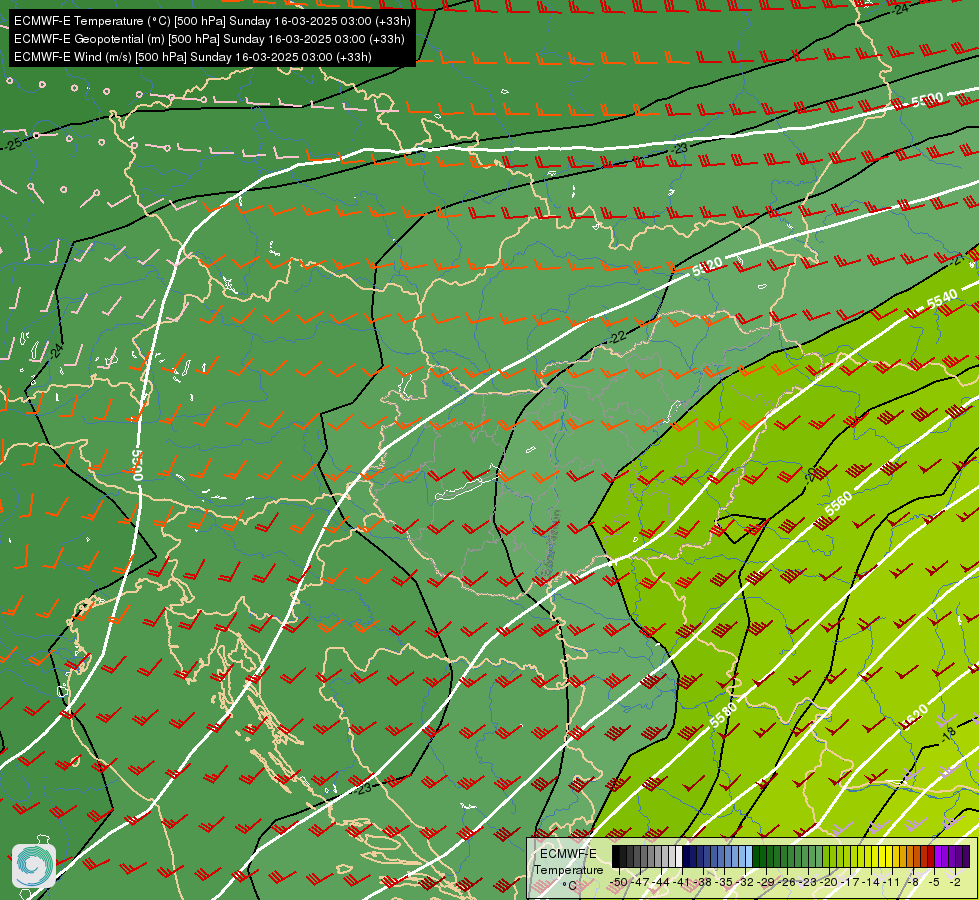Click the legend tick label -47
The height and width of the screenshot is (900, 979).
click(x=639, y=882)
